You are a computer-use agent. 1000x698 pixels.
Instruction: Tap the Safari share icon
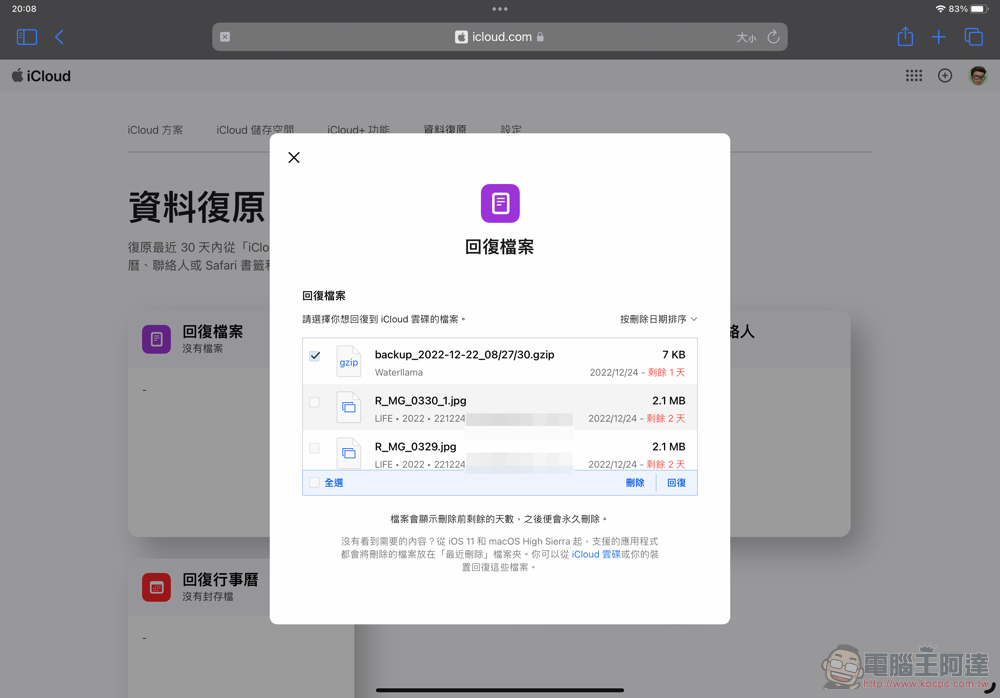point(905,37)
